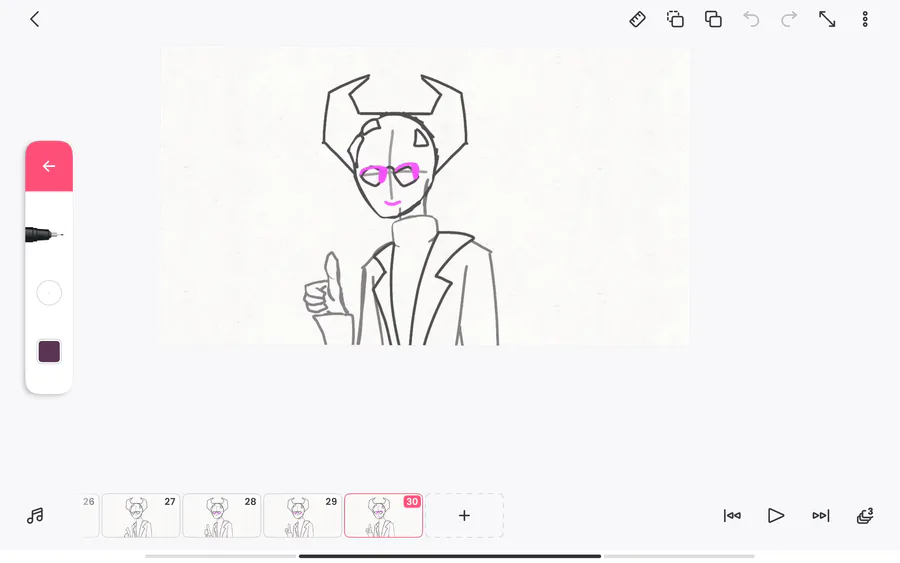This screenshot has width=900, height=563.
Task: Tap the copy frame selection icon
Action: (675, 19)
